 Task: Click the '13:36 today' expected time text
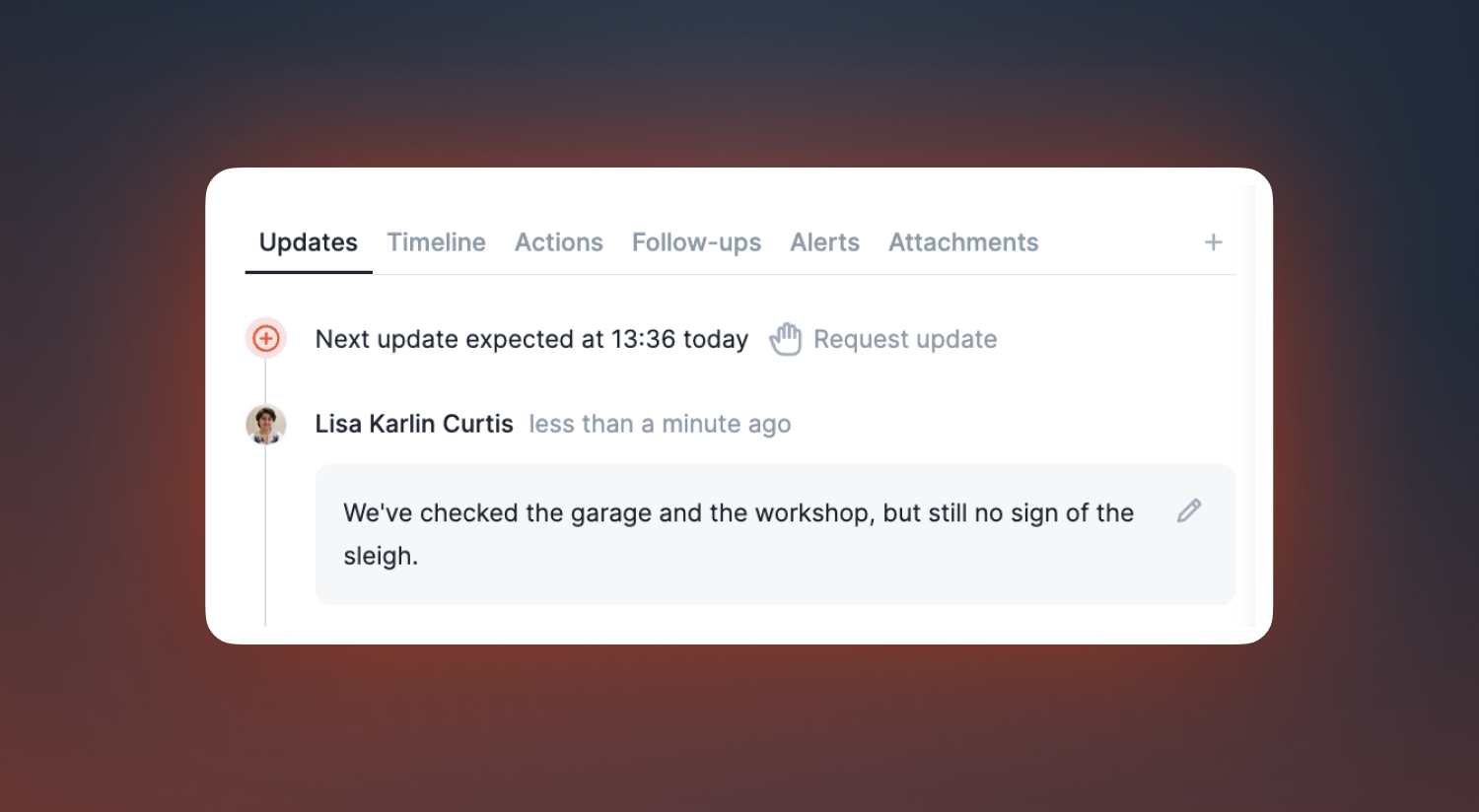point(679,339)
